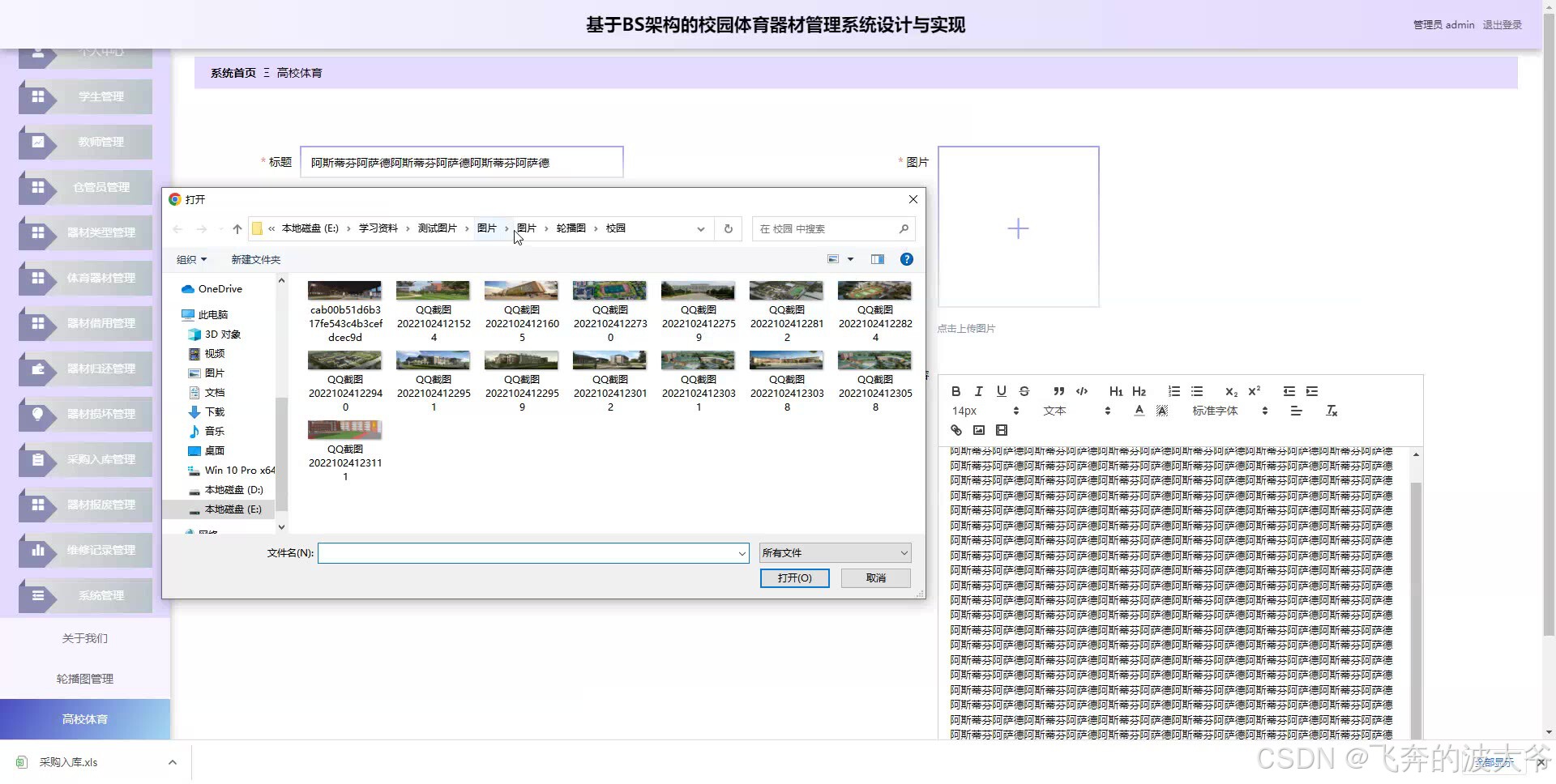Image resolution: width=1556 pixels, height=784 pixels.
Task: Increase the text indent
Action: tap(1311, 391)
